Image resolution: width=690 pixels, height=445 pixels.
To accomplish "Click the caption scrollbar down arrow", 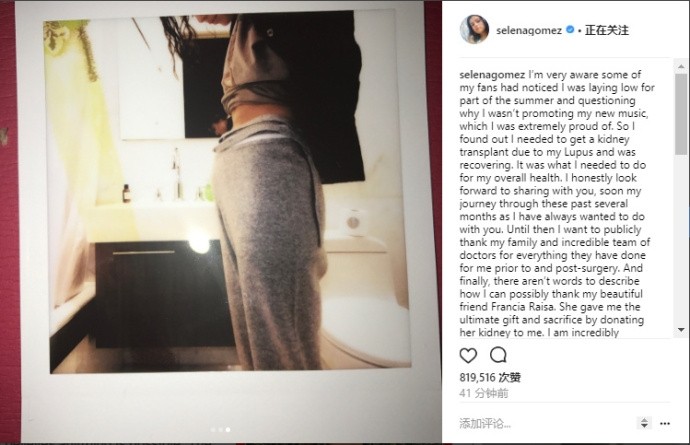I will pyautogui.click(x=681, y=330).
